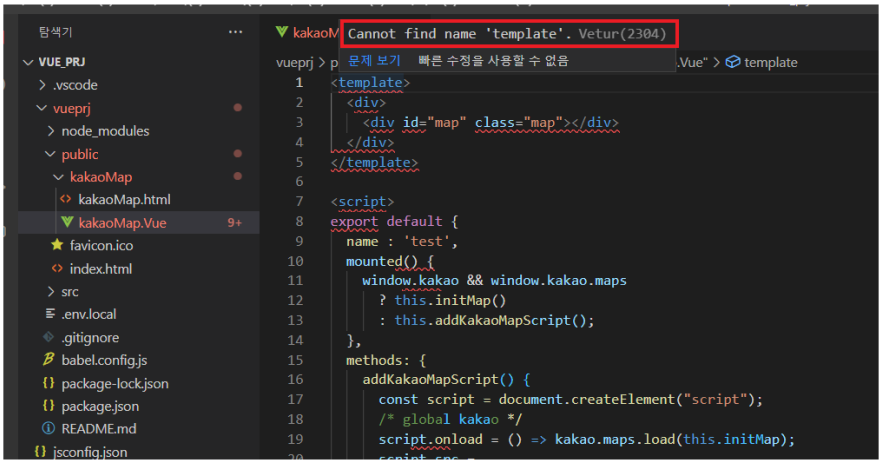Open kakaoMap.html file
The height and width of the screenshot is (465, 884).
coord(124,200)
